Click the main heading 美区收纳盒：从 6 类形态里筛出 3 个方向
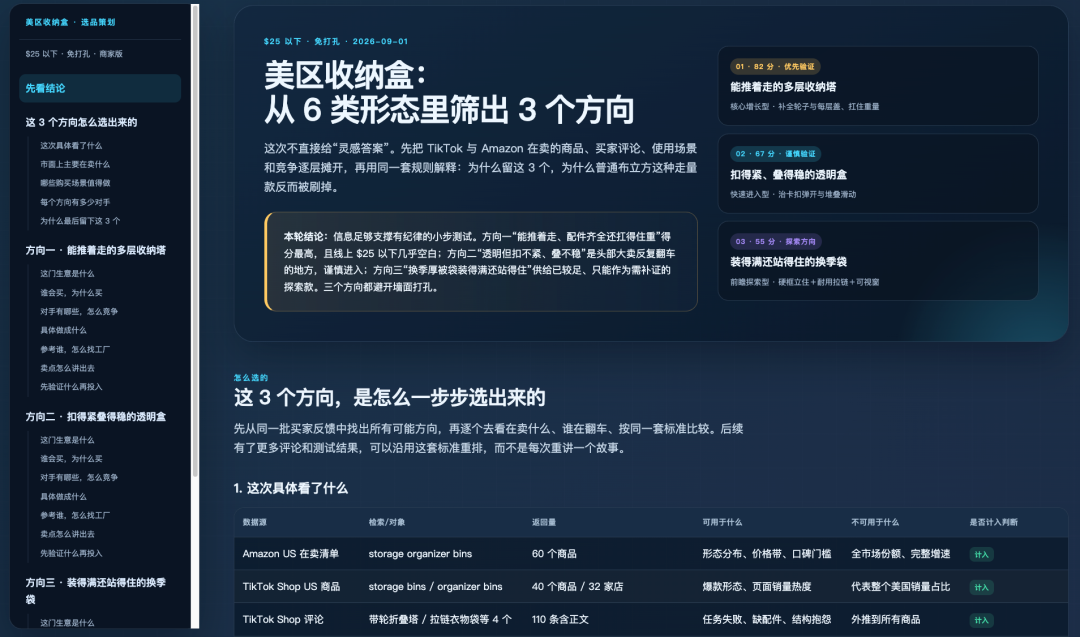Image resolution: width=1080 pixels, height=637 pixels. point(449,92)
